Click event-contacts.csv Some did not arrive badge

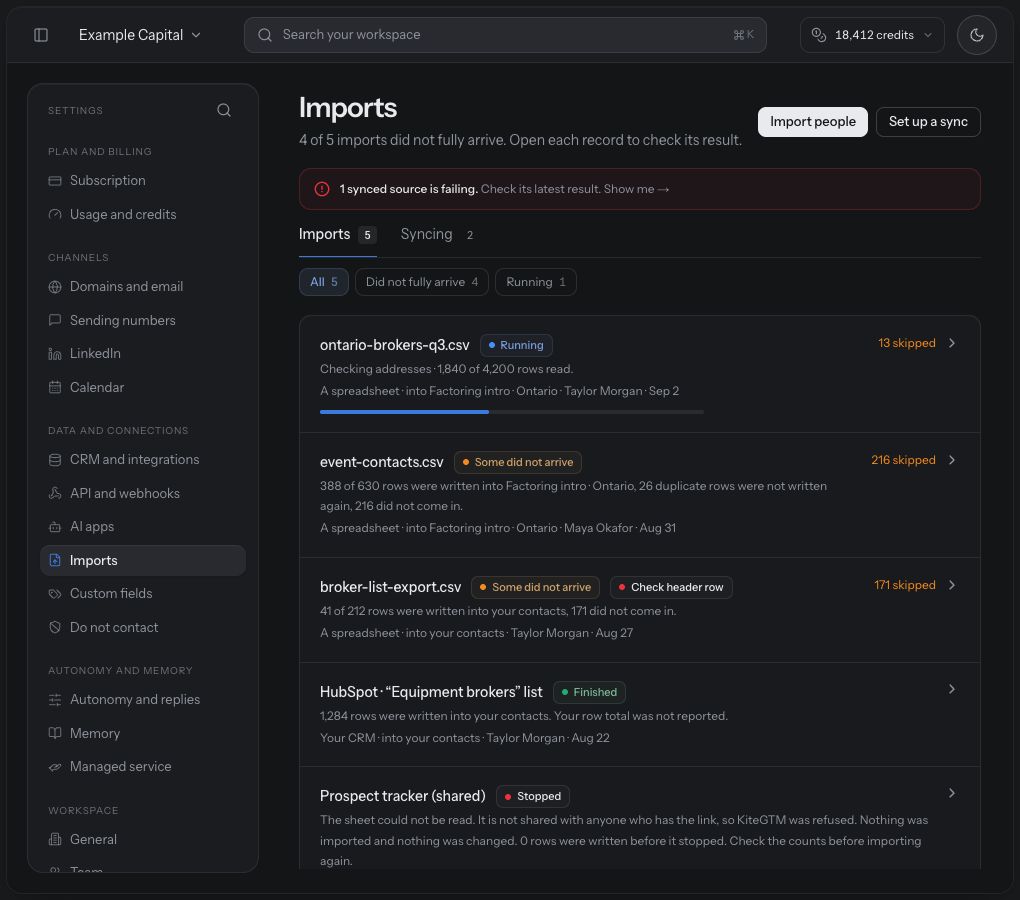517,462
